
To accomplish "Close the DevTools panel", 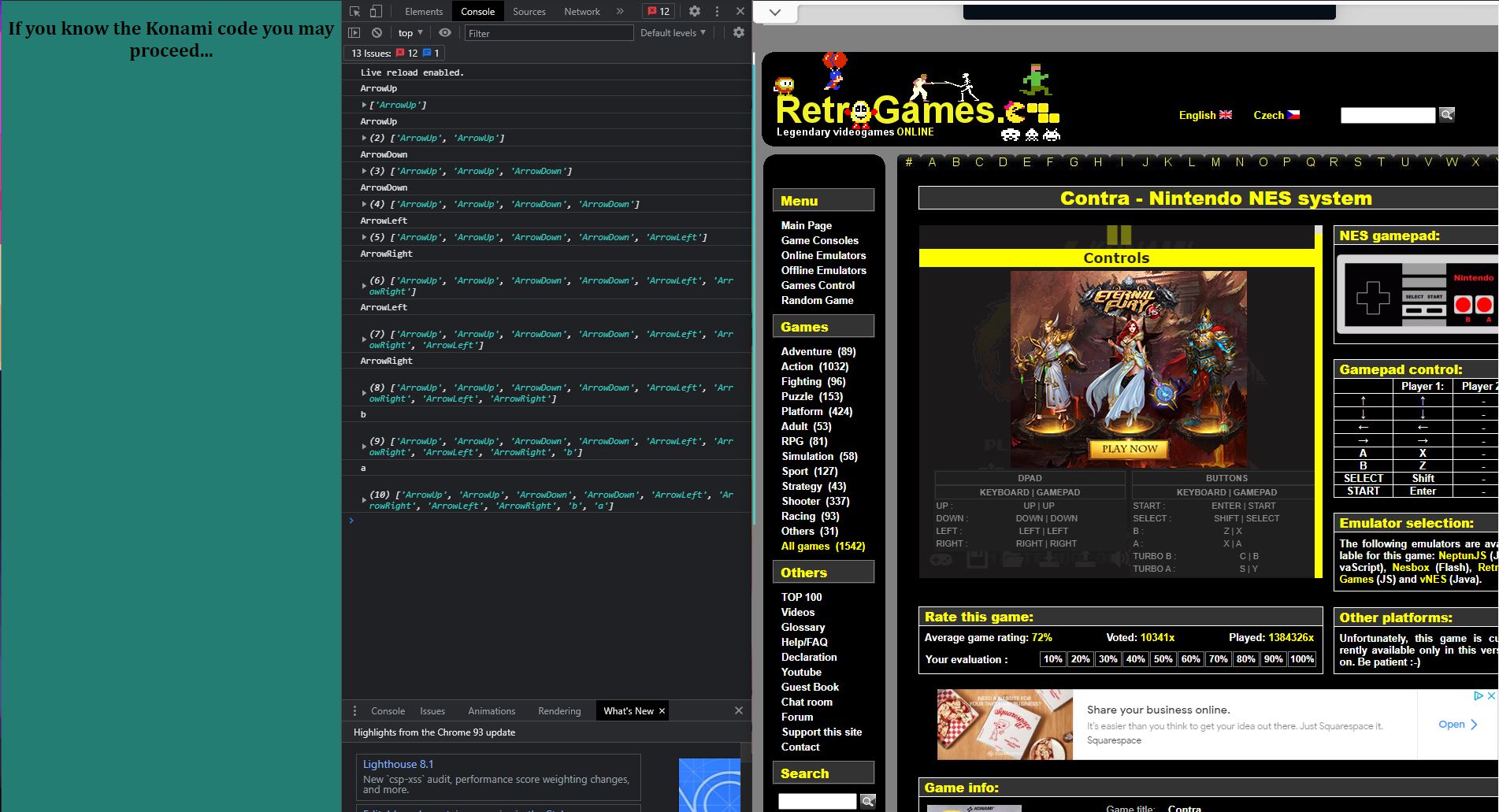I will [740, 11].
